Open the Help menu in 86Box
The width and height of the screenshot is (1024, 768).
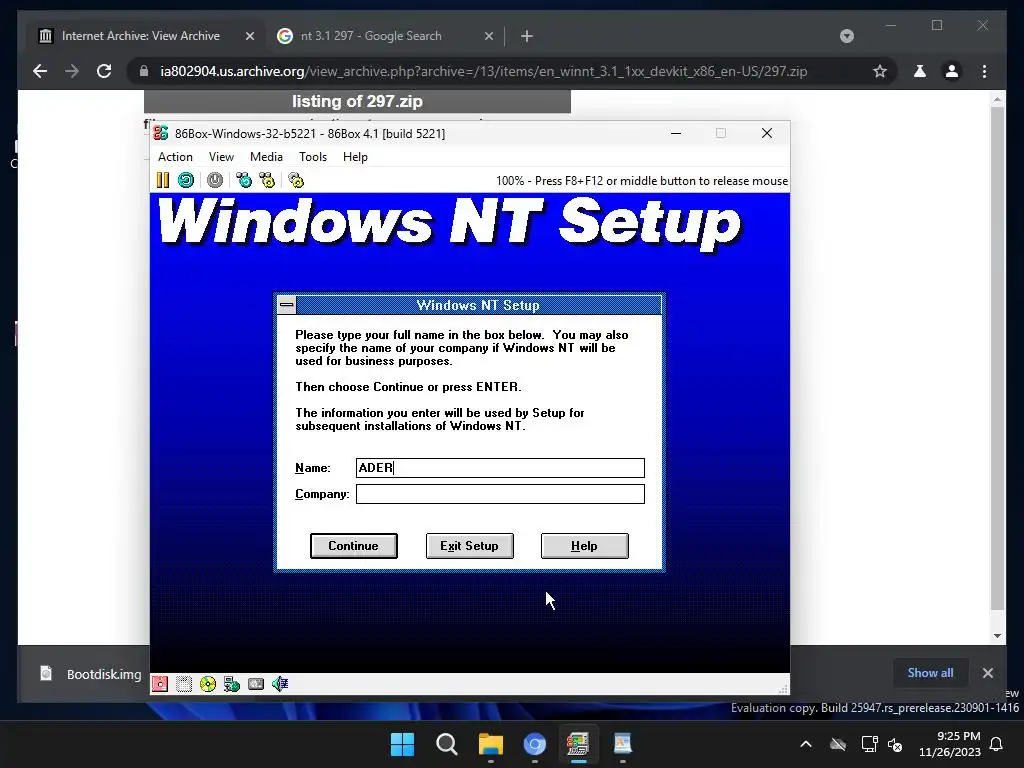355,157
